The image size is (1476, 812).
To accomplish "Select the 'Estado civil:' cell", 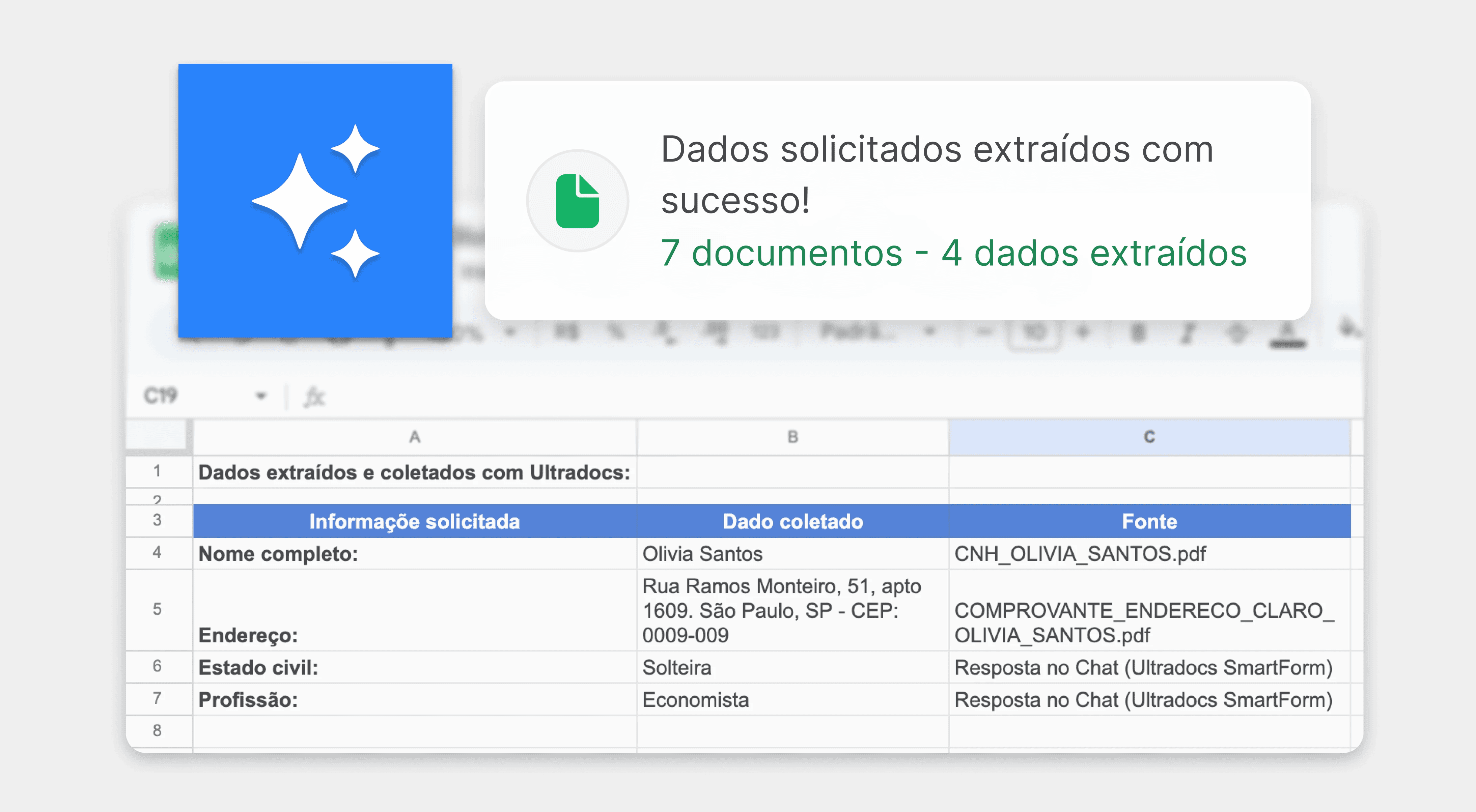I will (415, 667).
